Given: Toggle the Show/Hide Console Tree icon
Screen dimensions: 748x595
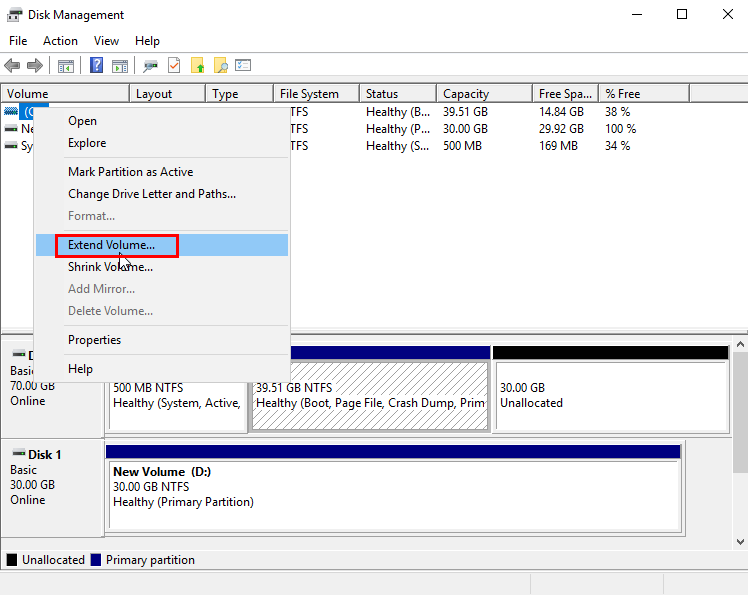Looking at the screenshot, I should [65, 65].
